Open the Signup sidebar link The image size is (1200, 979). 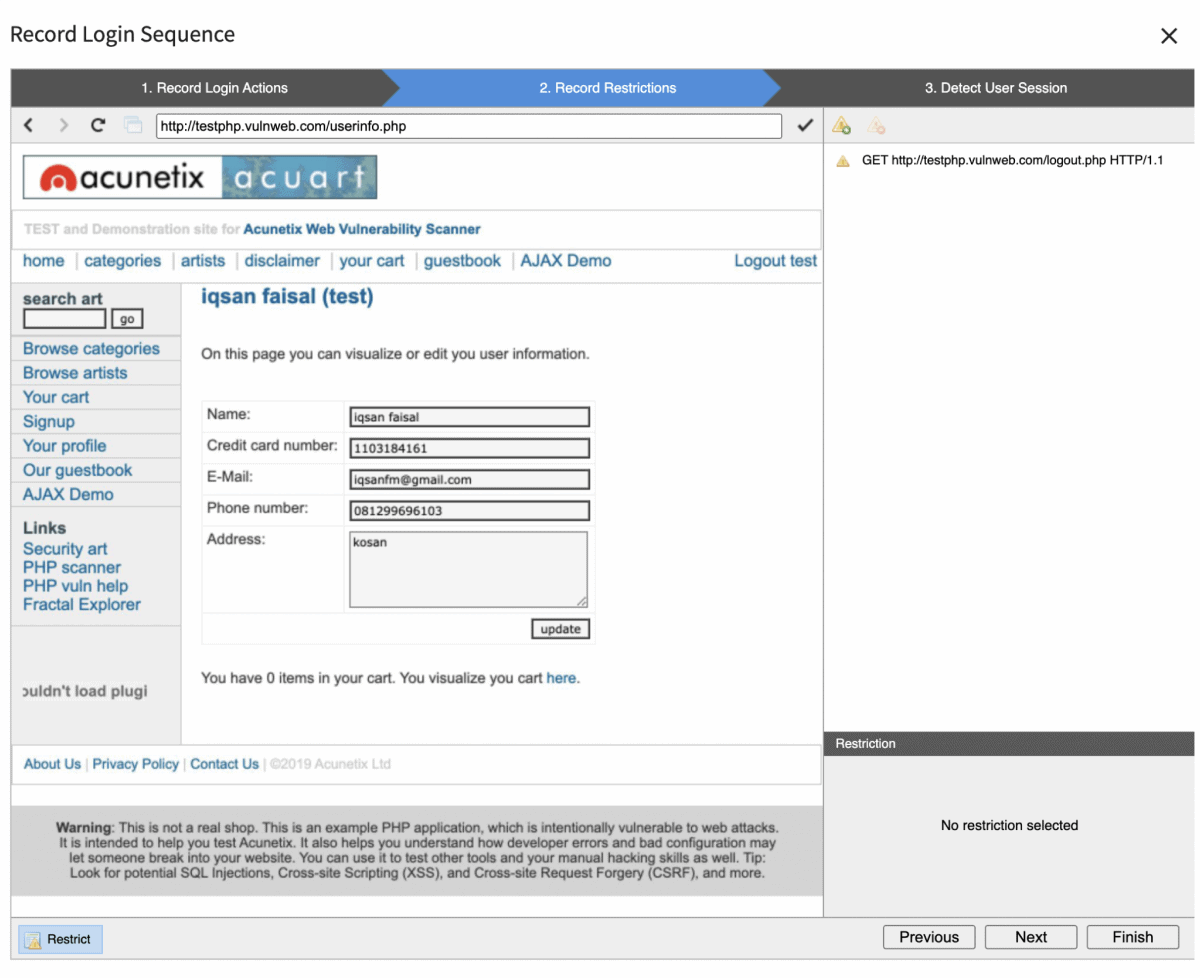(49, 422)
